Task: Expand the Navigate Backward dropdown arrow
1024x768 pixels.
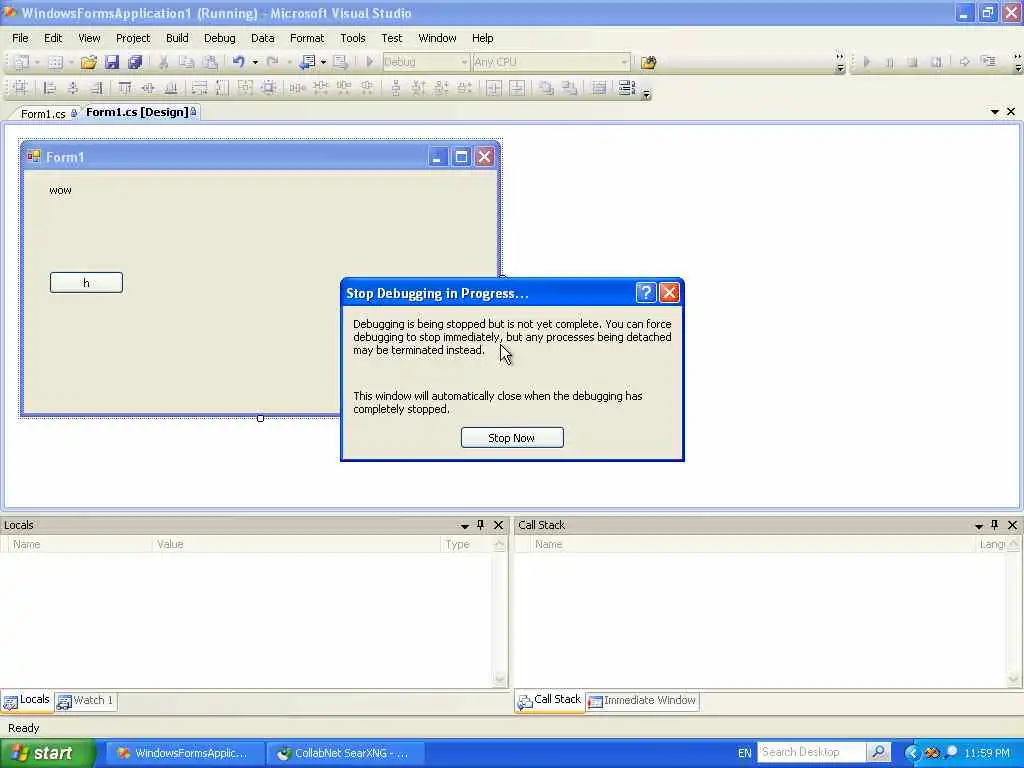Action: 323,63
